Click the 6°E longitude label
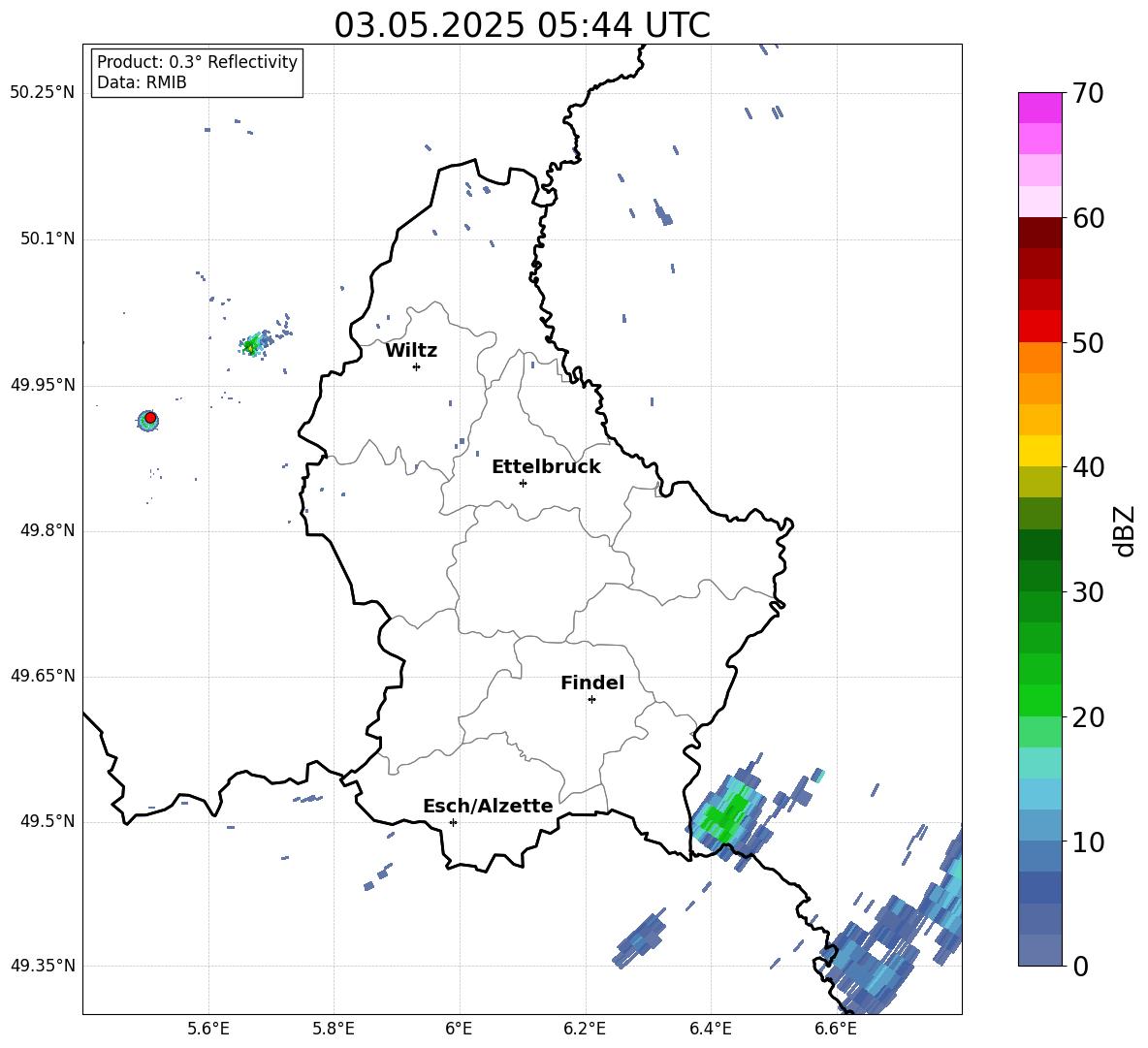1148x1048 pixels. pos(459,1029)
